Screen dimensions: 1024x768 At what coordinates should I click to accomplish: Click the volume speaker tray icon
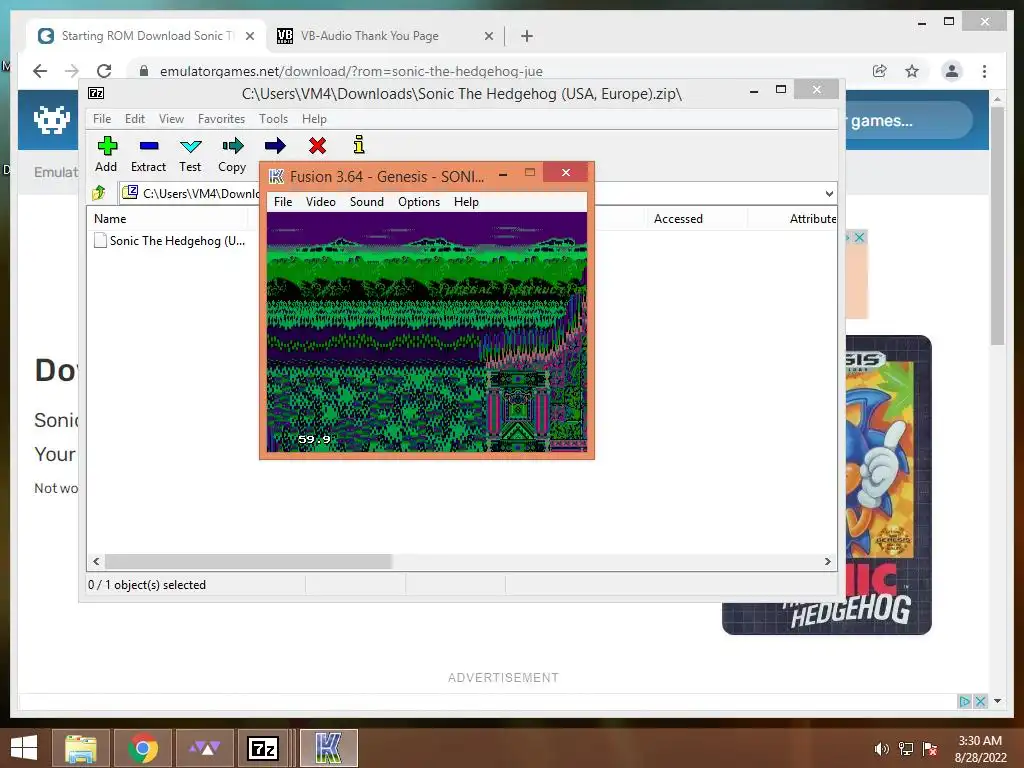(x=881, y=749)
